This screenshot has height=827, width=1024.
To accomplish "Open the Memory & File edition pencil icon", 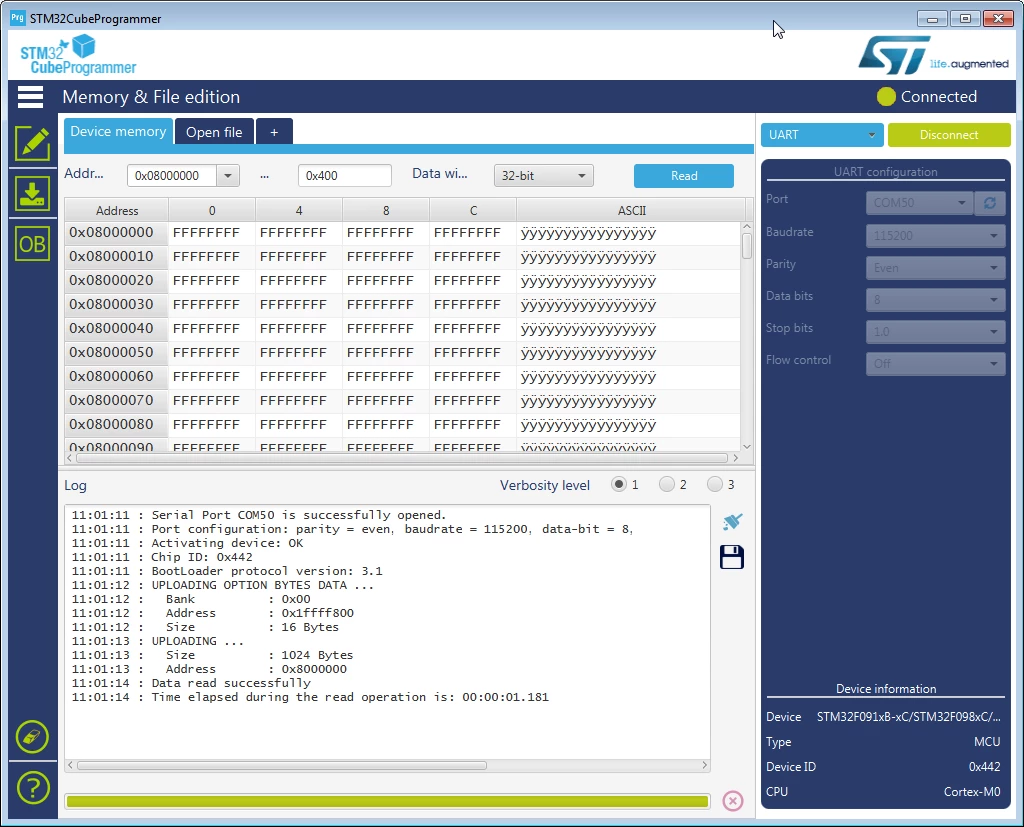I will click(33, 143).
